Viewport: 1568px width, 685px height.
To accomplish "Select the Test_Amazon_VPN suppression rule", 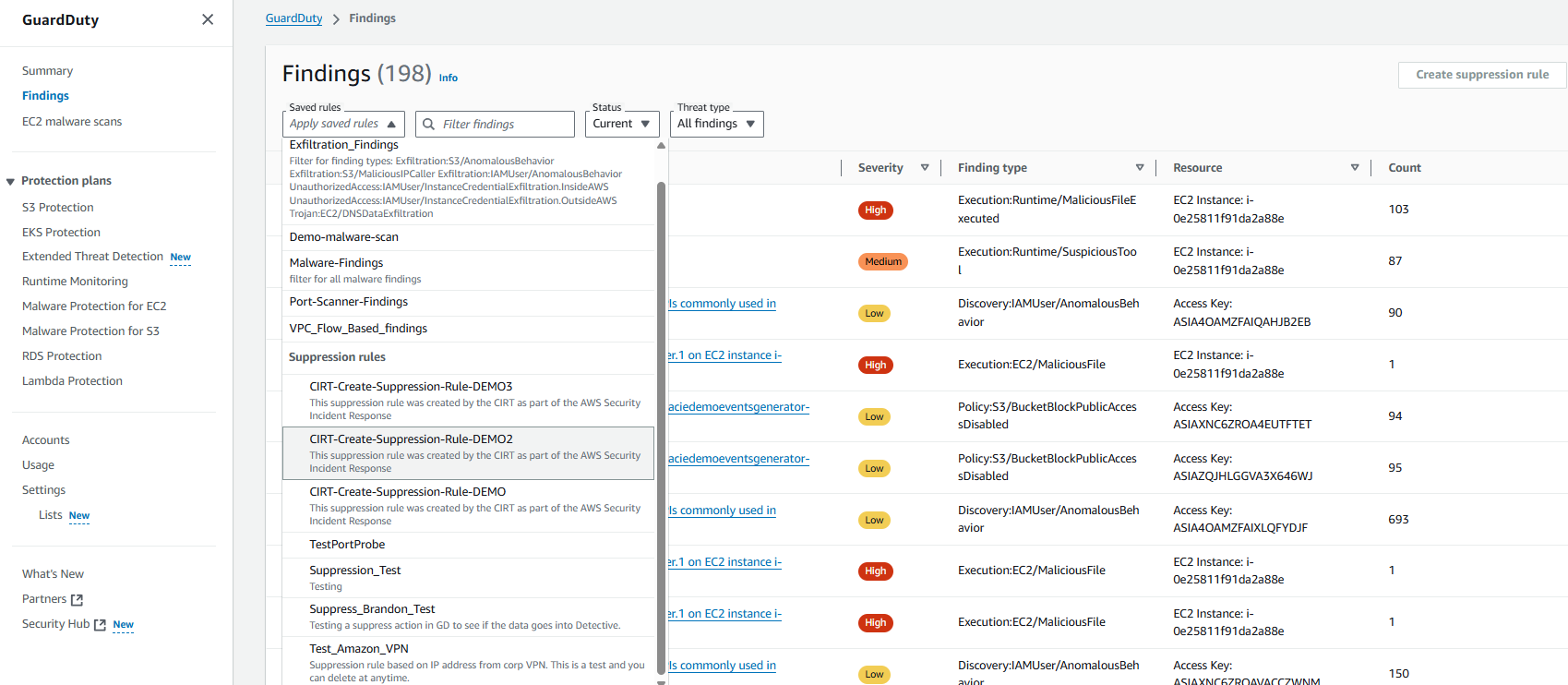I will pyautogui.click(x=469, y=662).
